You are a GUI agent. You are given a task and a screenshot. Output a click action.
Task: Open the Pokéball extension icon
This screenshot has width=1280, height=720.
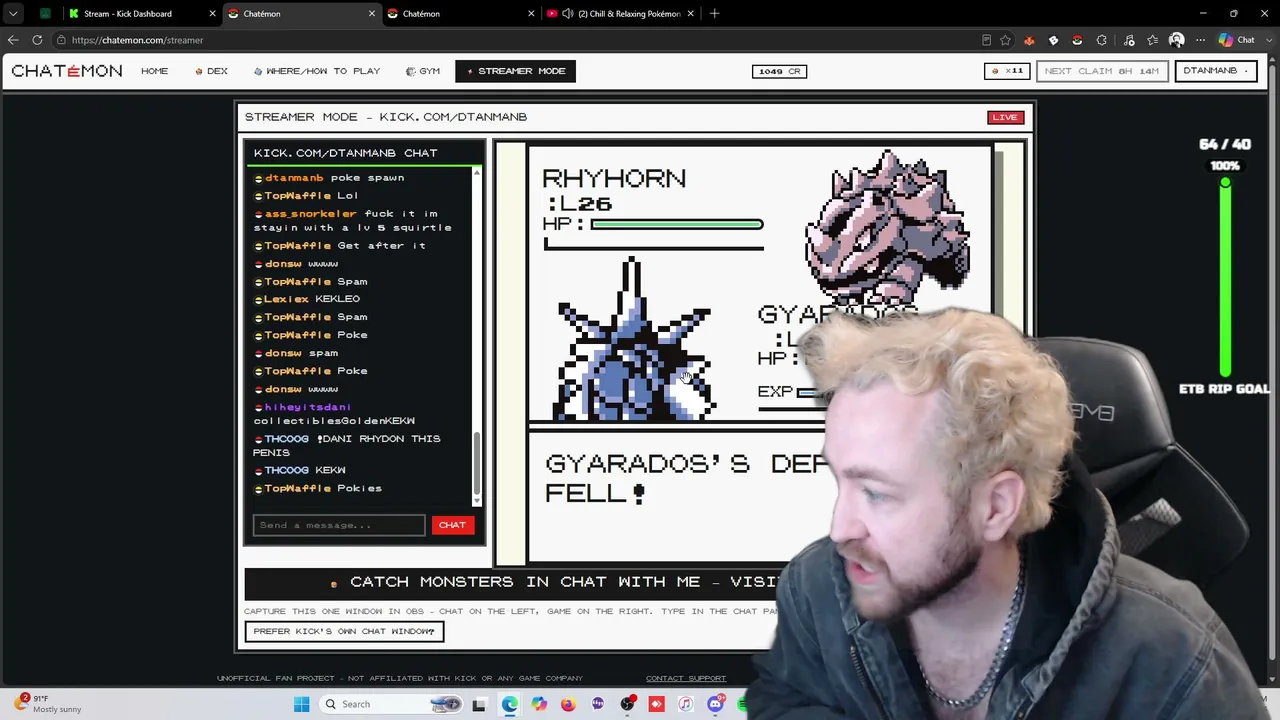(x=1077, y=40)
